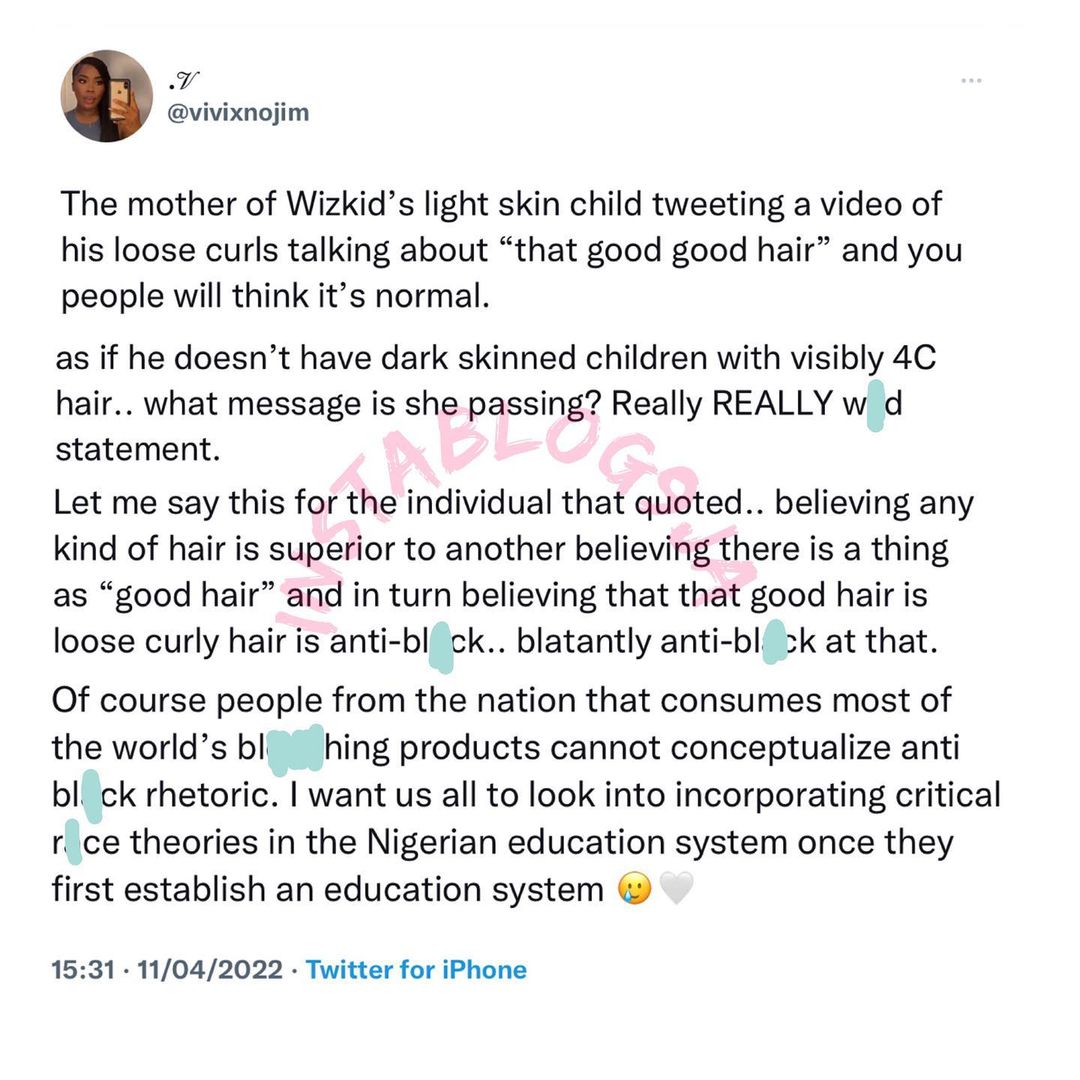1080x1080 pixels.
Task: Click the line starting "Let me say this"
Action: [513, 503]
